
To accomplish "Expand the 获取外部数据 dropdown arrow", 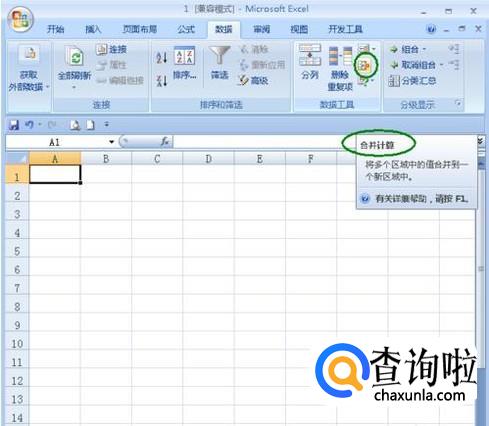I will 48,87.
